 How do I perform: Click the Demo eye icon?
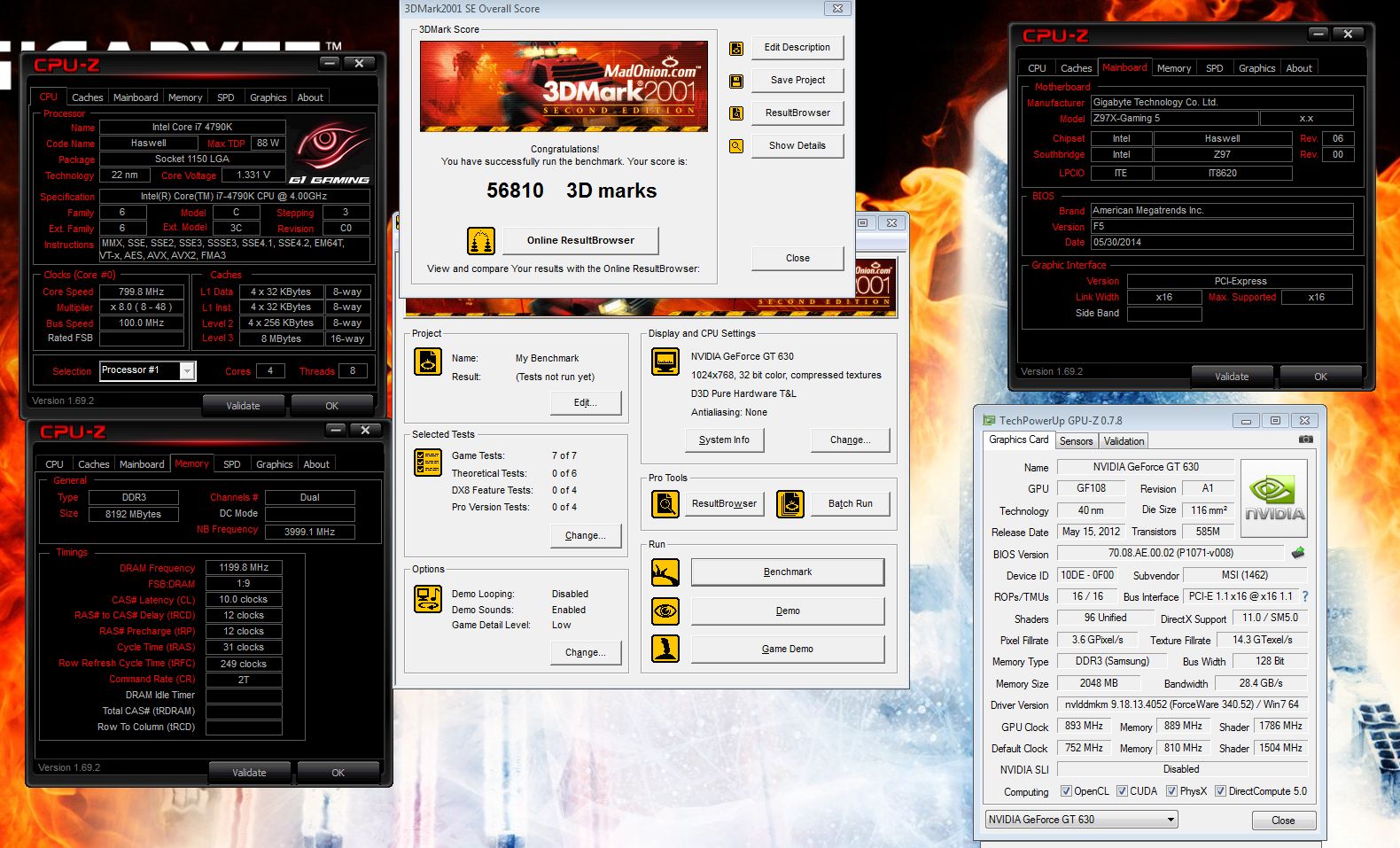[665, 611]
